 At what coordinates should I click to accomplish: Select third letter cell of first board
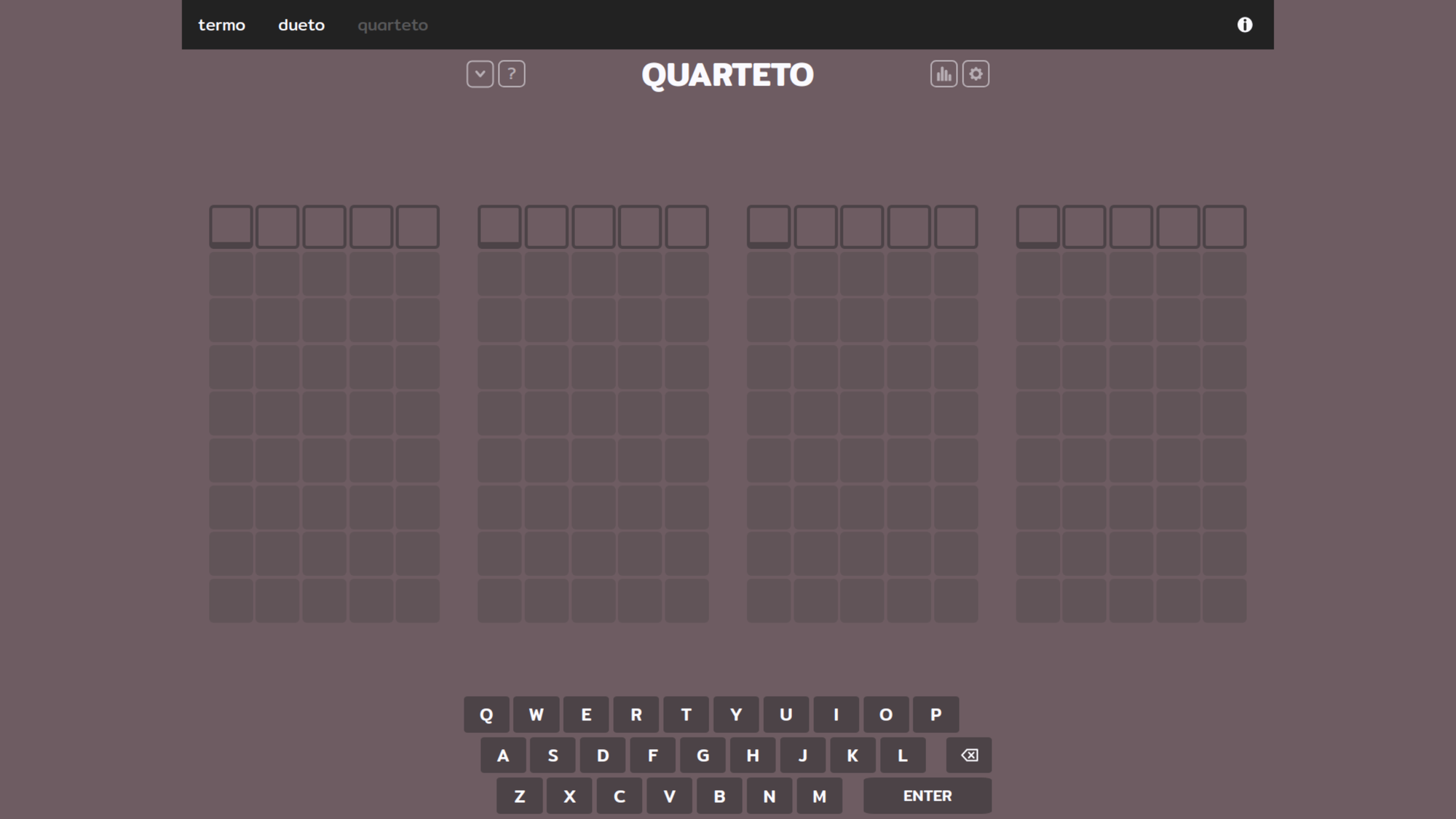(x=324, y=226)
